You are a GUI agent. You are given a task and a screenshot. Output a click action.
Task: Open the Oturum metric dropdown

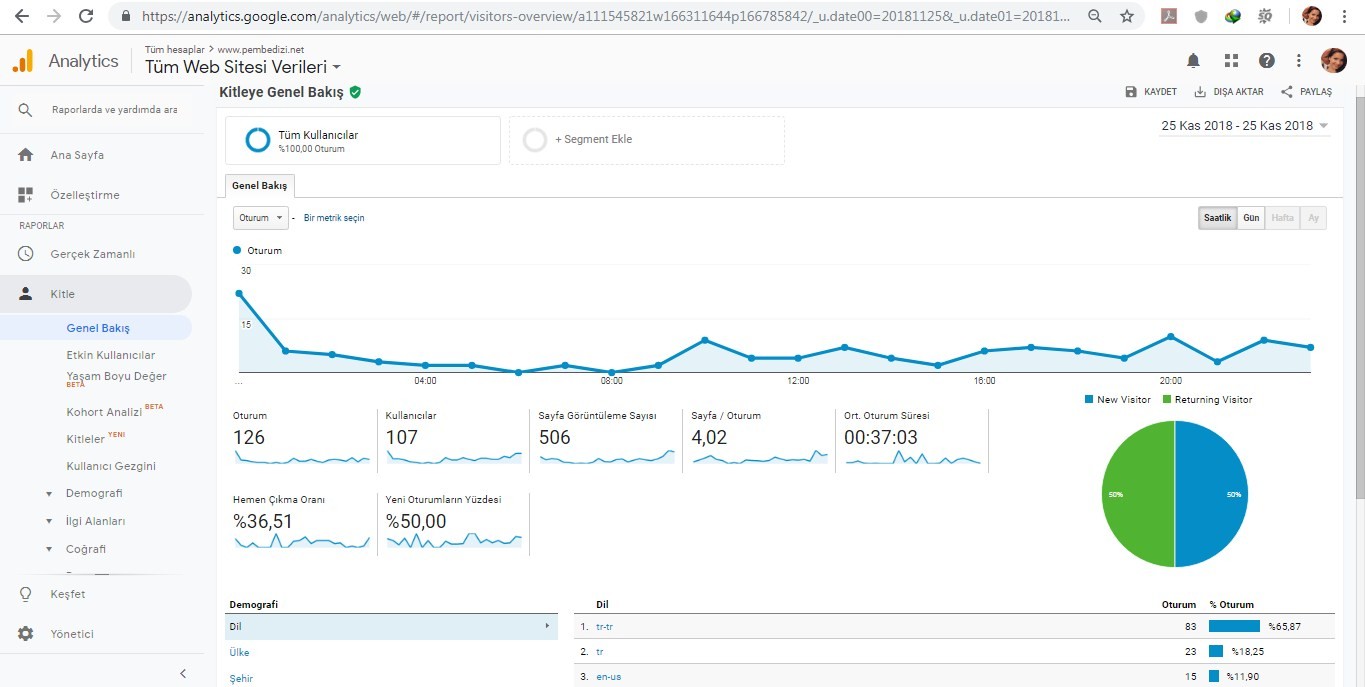(261, 218)
